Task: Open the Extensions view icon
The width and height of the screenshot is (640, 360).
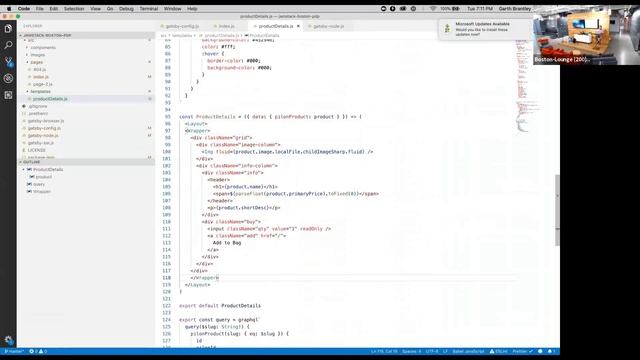Action: pos(8,95)
